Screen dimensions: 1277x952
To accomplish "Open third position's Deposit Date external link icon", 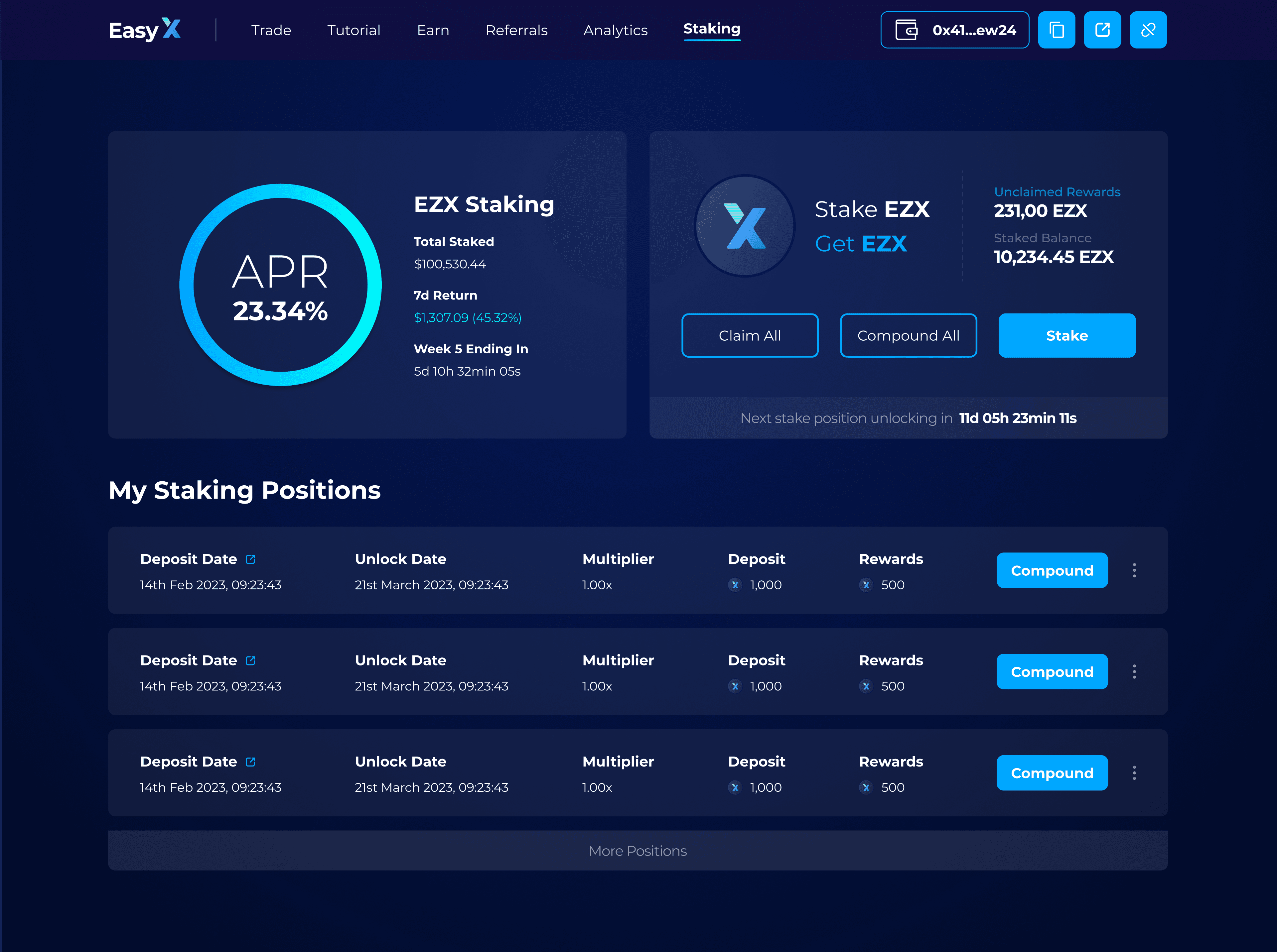I will 250,762.
